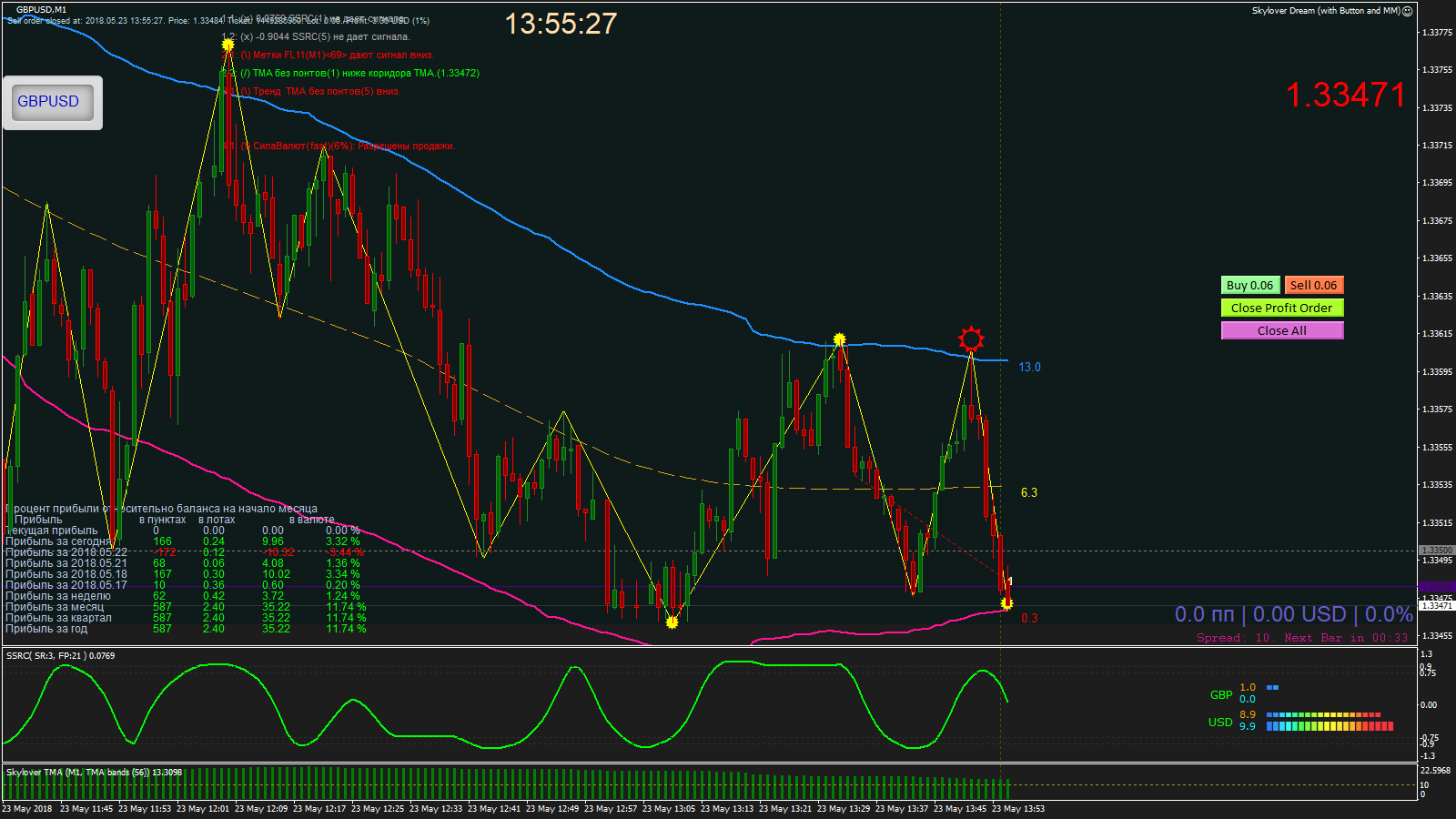Click the yellow star marker at the latest candle low
Image resolution: width=1456 pixels, height=819 pixels.
tap(1006, 603)
